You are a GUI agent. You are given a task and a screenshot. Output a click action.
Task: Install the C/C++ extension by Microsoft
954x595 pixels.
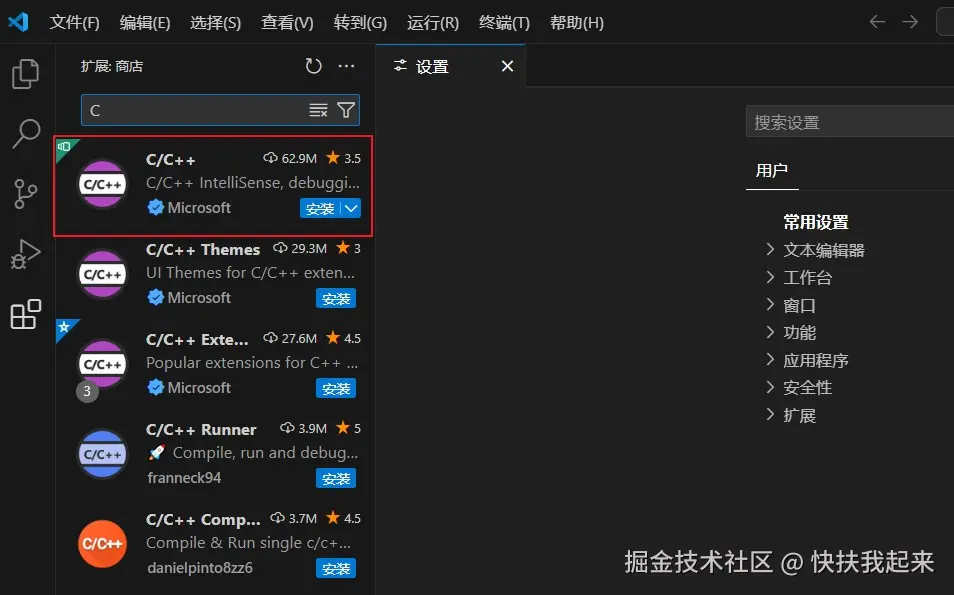tap(320, 208)
